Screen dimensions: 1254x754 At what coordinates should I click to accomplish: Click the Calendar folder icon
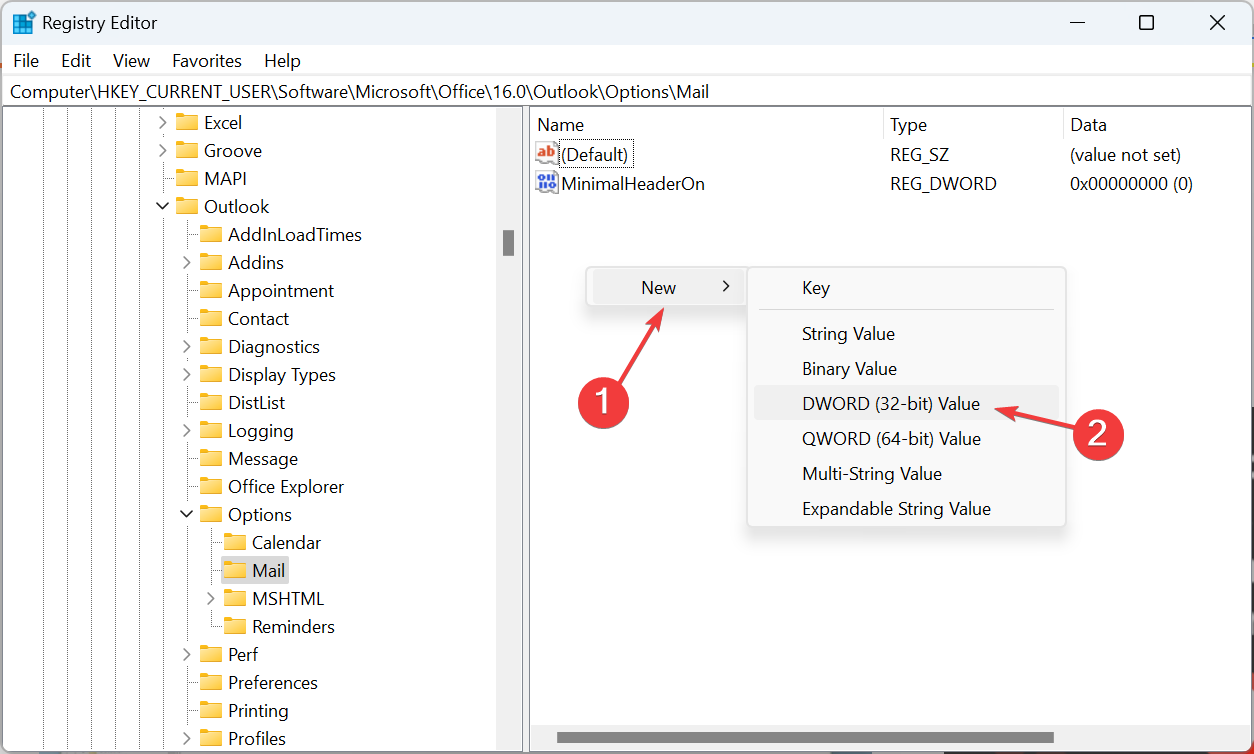[235, 543]
